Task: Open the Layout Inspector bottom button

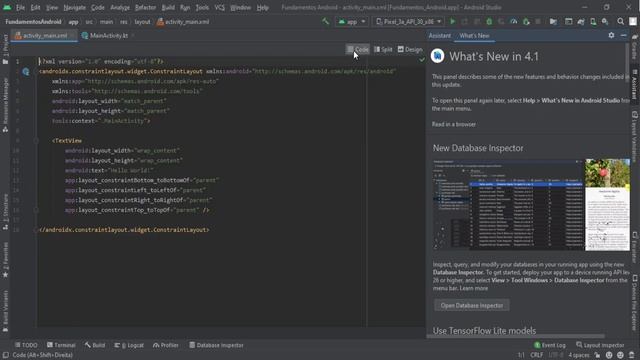Action: pos(600,345)
